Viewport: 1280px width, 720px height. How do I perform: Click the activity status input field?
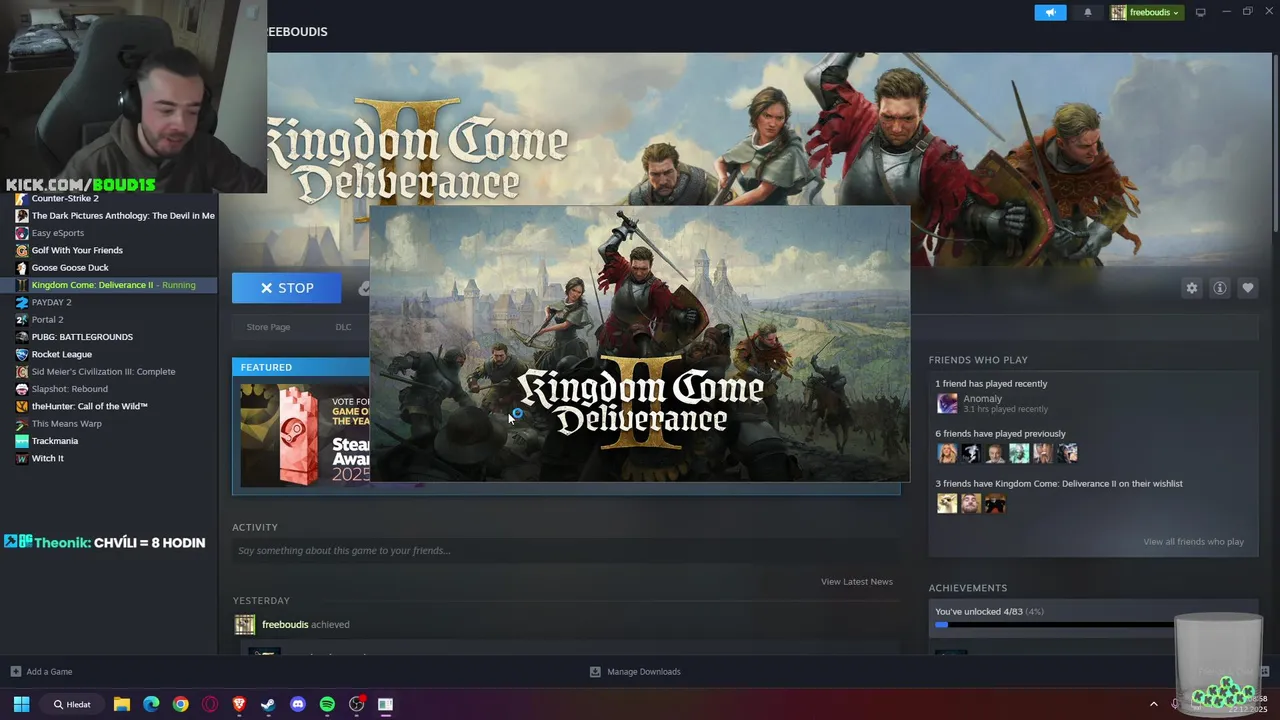(565, 550)
